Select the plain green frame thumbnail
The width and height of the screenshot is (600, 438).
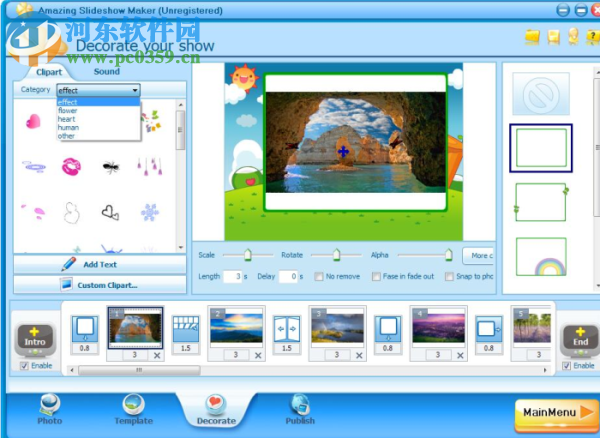[x=541, y=148]
